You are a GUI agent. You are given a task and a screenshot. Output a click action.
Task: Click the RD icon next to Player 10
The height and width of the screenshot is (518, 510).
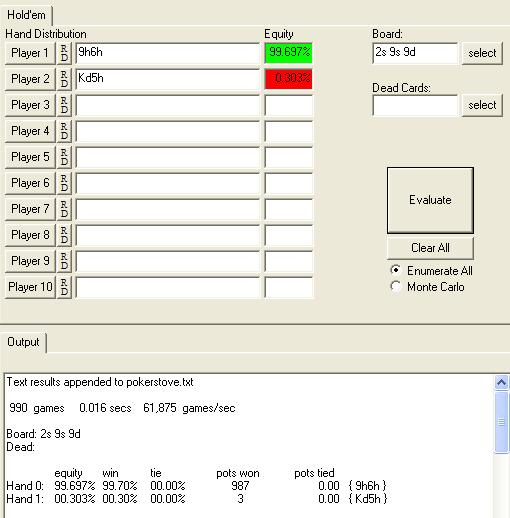click(x=64, y=287)
